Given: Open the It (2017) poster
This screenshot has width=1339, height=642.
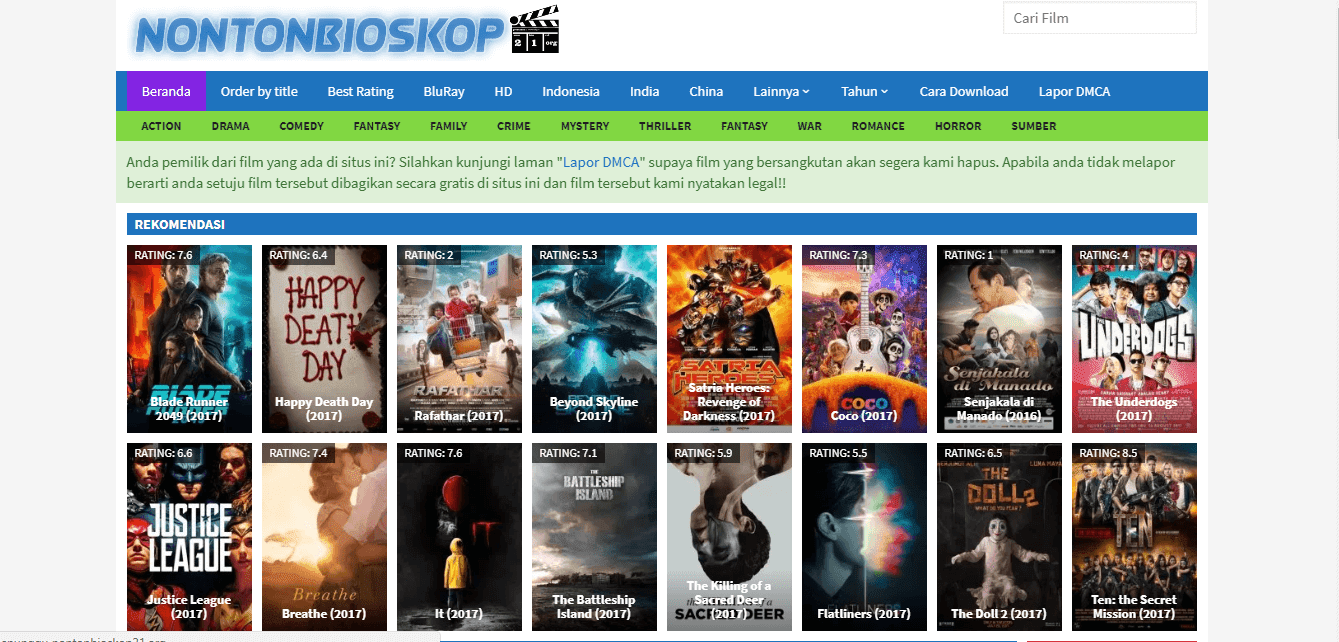Looking at the screenshot, I should (459, 537).
